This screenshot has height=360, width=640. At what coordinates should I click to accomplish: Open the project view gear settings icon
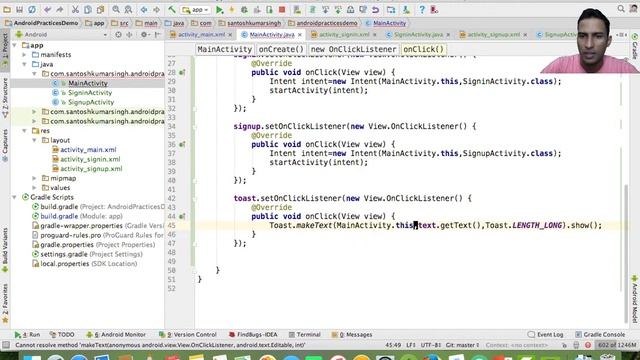click(144, 35)
